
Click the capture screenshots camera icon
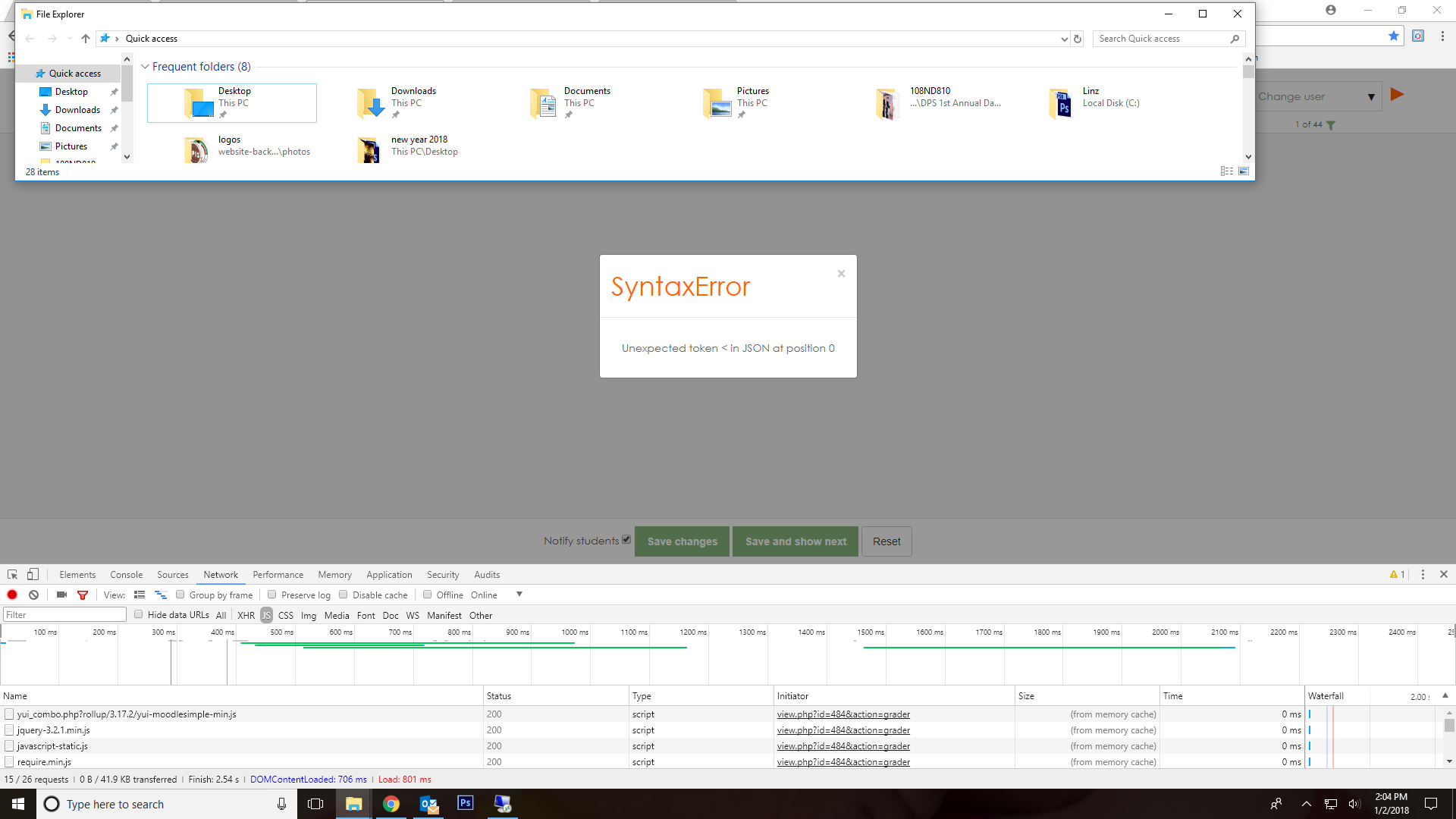pos(61,595)
